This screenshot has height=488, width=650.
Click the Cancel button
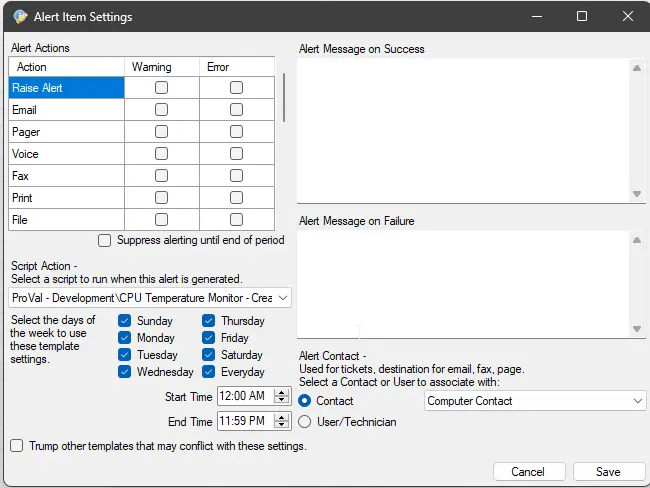pyautogui.click(x=529, y=471)
